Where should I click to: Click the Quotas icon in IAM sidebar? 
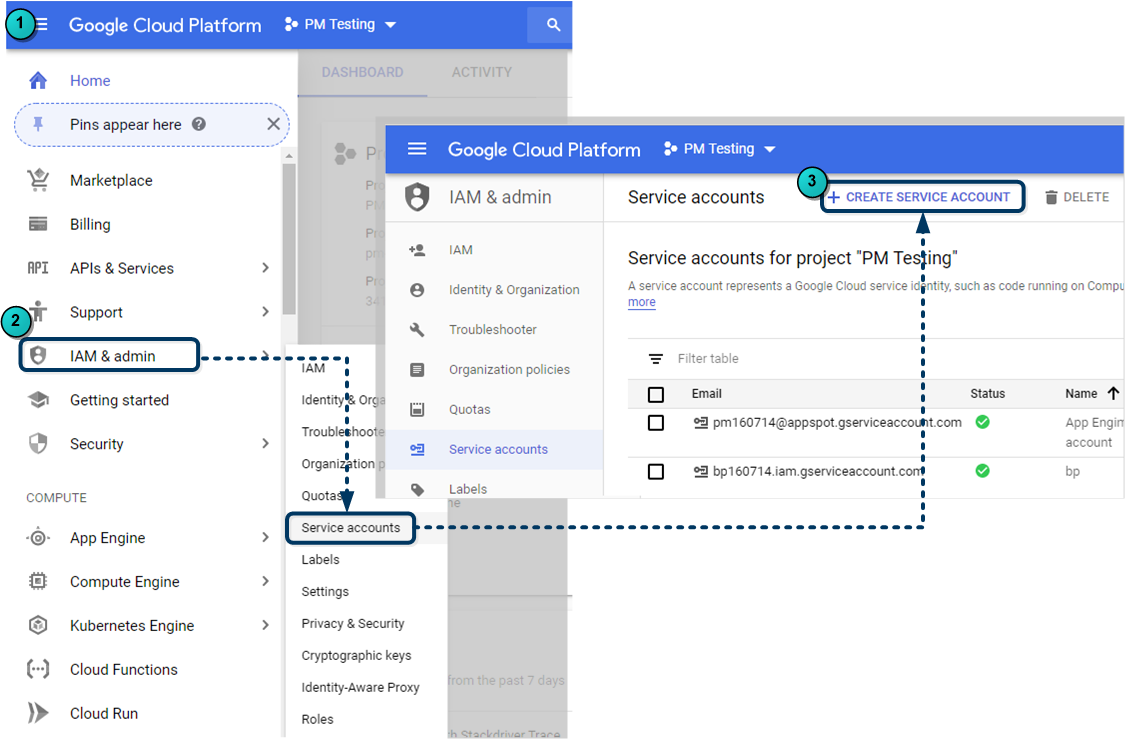click(x=417, y=410)
